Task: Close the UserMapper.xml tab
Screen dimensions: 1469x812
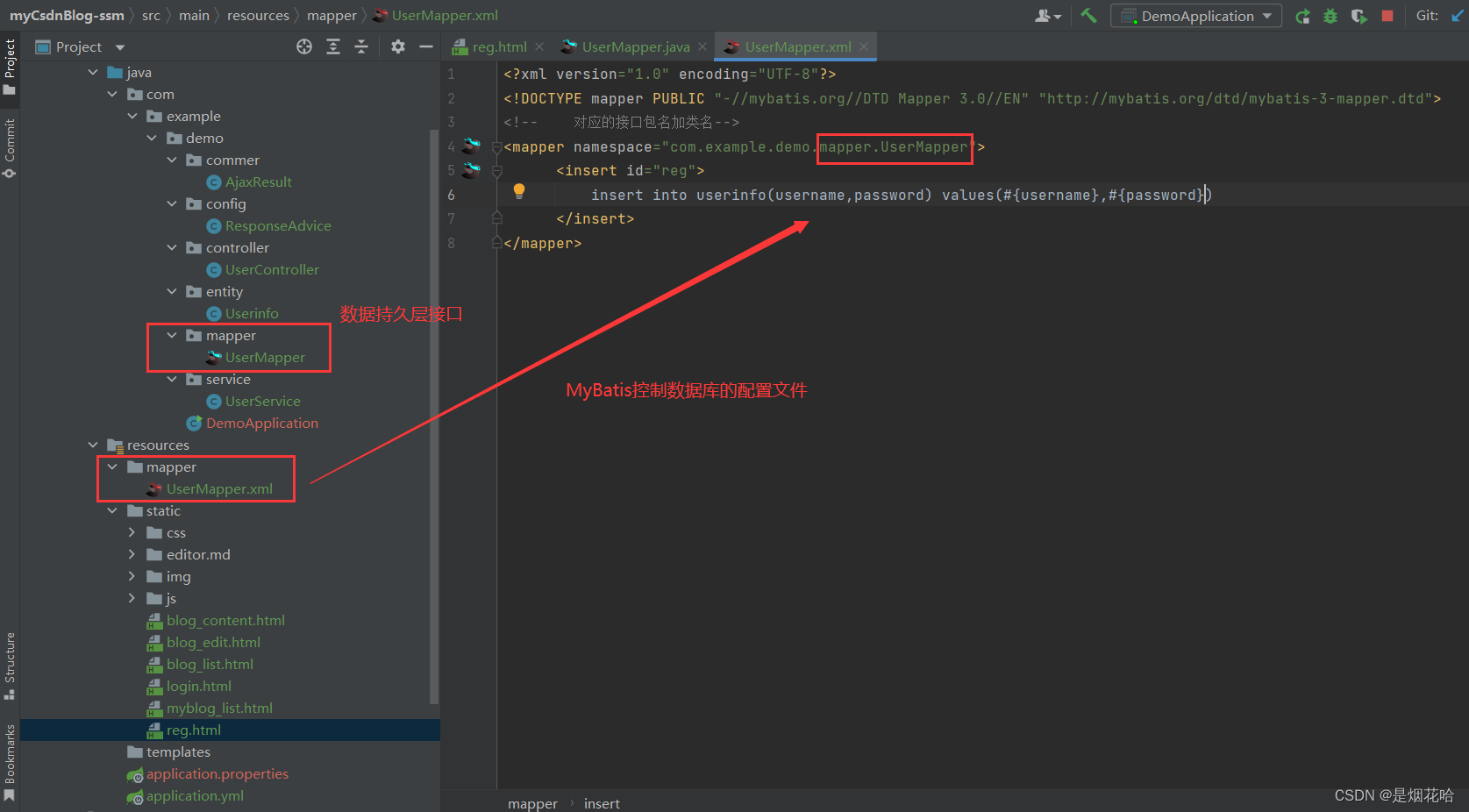Action: pos(864,46)
